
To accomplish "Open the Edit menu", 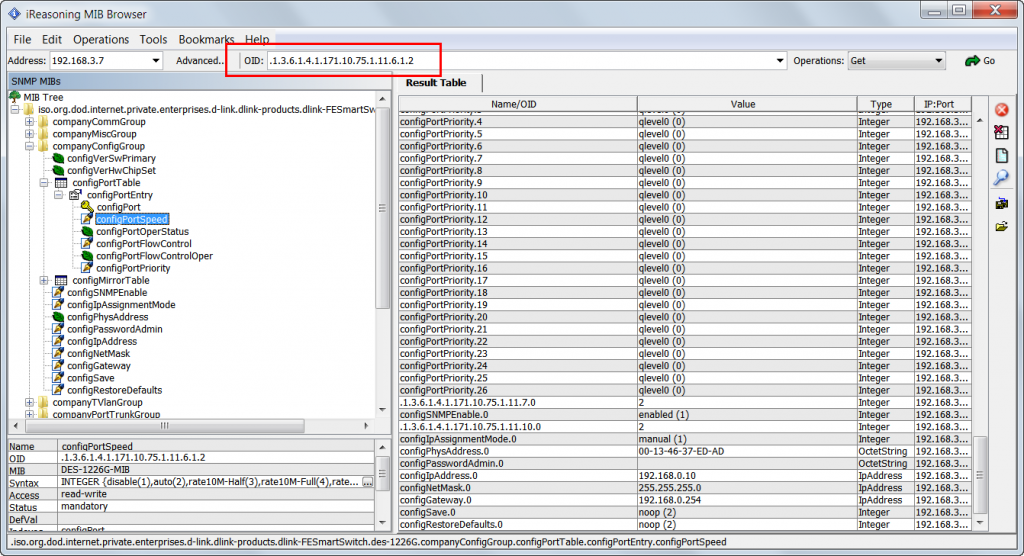I will [x=52, y=39].
